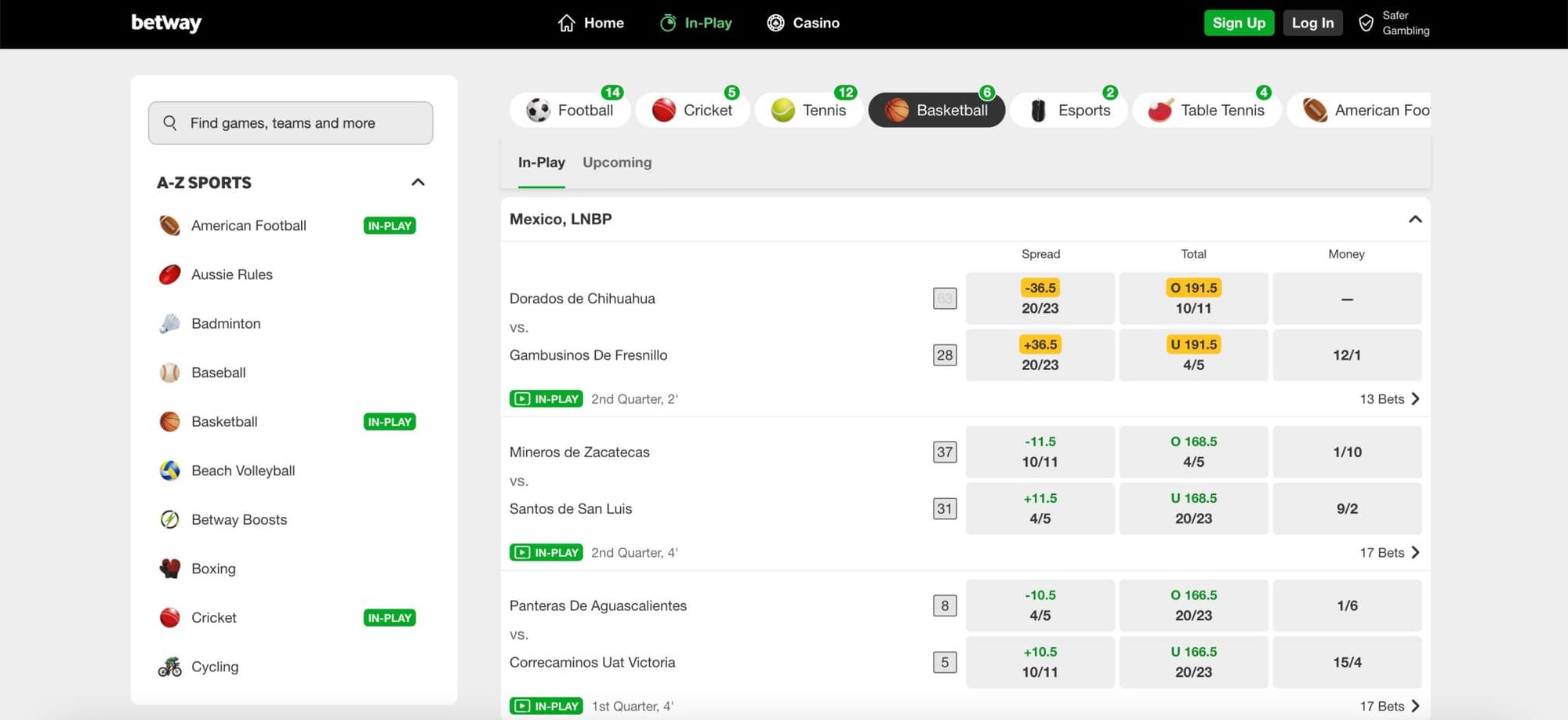
Task: Expand 13 Bets for Dorados match
Action: (x=1388, y=398)
